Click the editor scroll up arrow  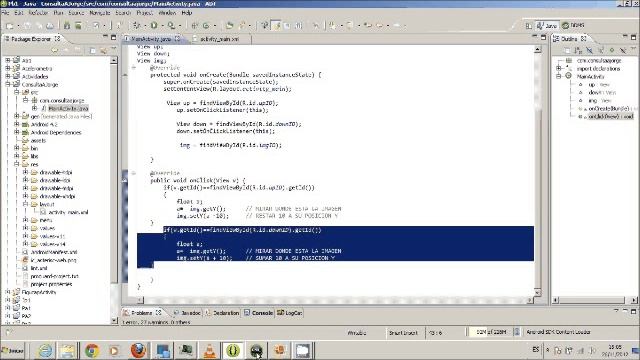[538, 49]
